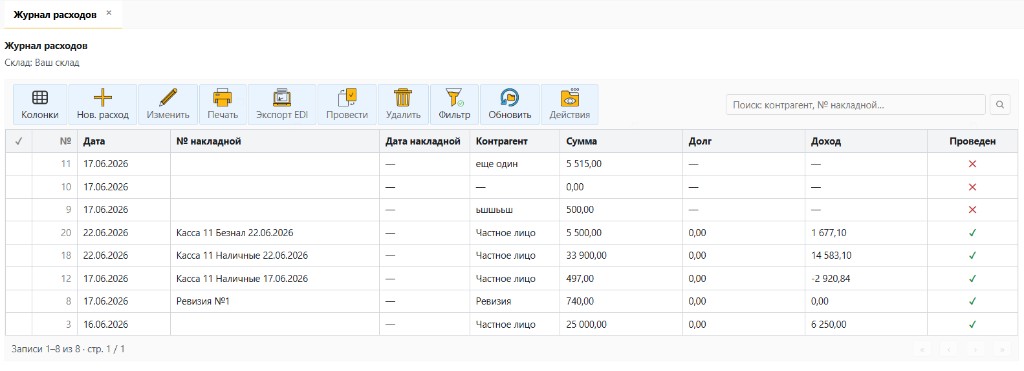Click the date 16.06.2026

106,324
